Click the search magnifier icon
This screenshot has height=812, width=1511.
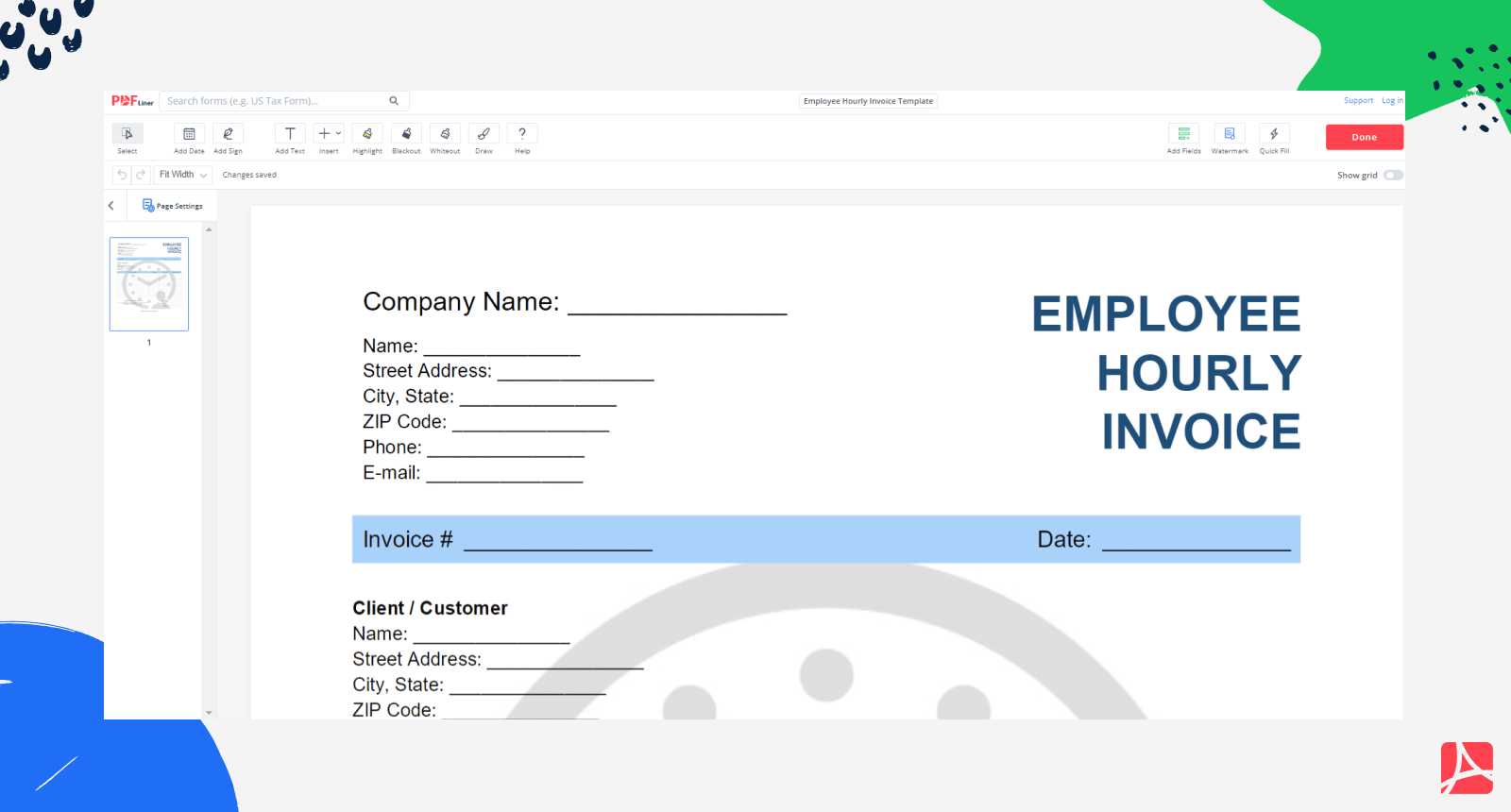coord(394,101)
